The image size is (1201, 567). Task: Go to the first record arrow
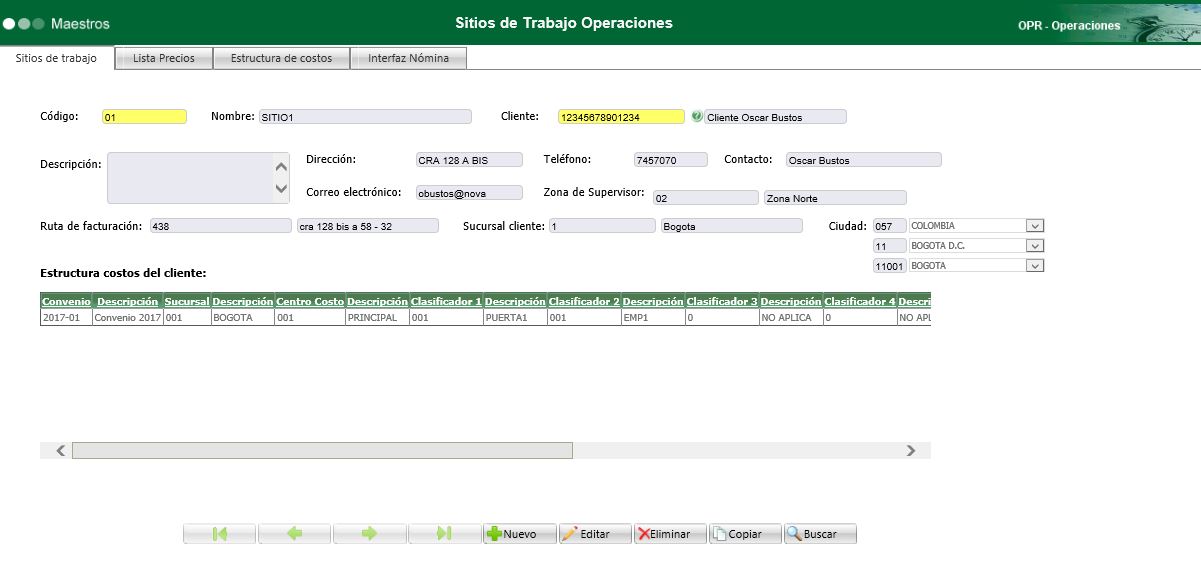click(x=220, y=534)
